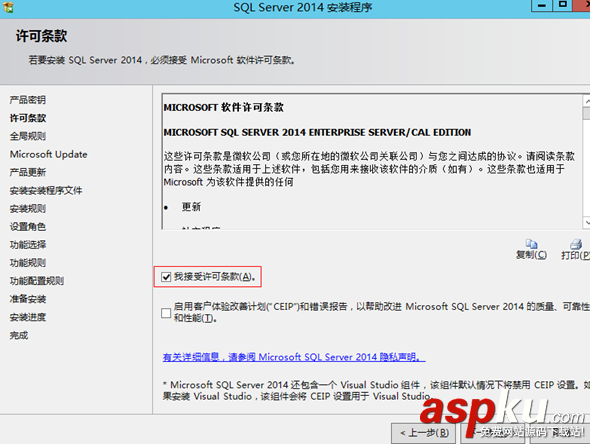This screenshot has width=590, height=444.
Task: Select the Microsoft Update step in the sidebar
Action: point(49,154)
